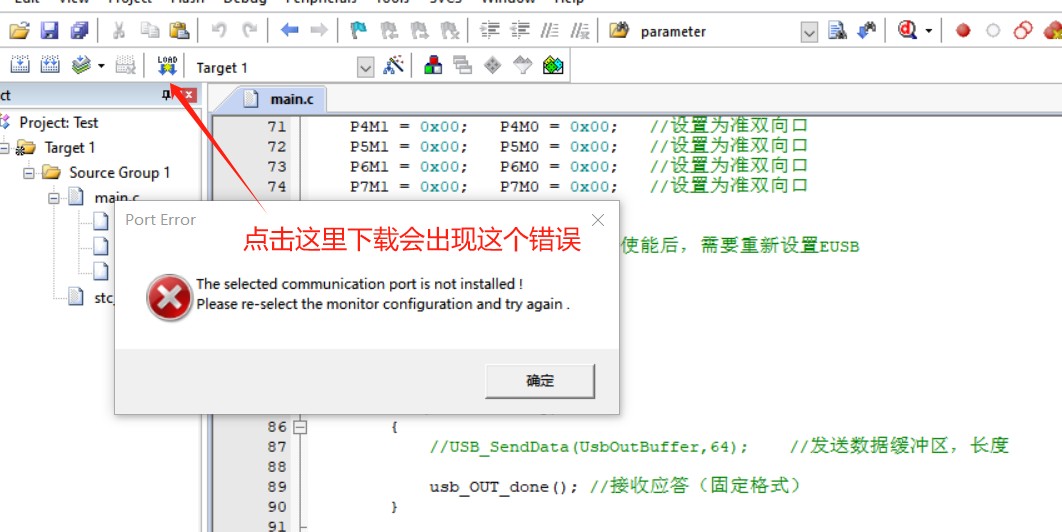Viewport: 1062px width, 532px height.
Task: Click the Undo arrow icon
Action: 219,30
